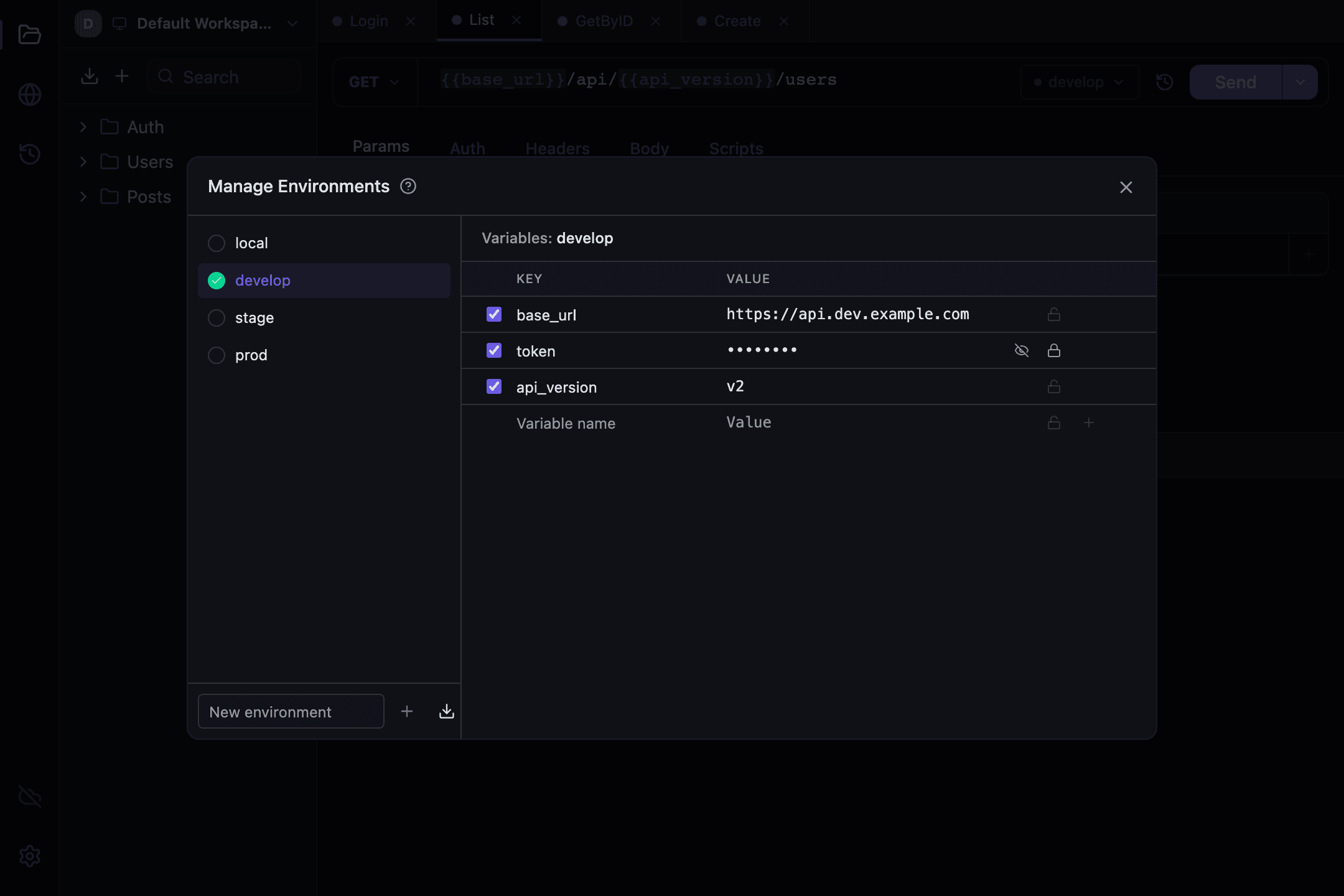Viewport: 1344px width, 896px height.
Task: Click the cloud-off sync icon in sidebar
Action: pos(29,796)
